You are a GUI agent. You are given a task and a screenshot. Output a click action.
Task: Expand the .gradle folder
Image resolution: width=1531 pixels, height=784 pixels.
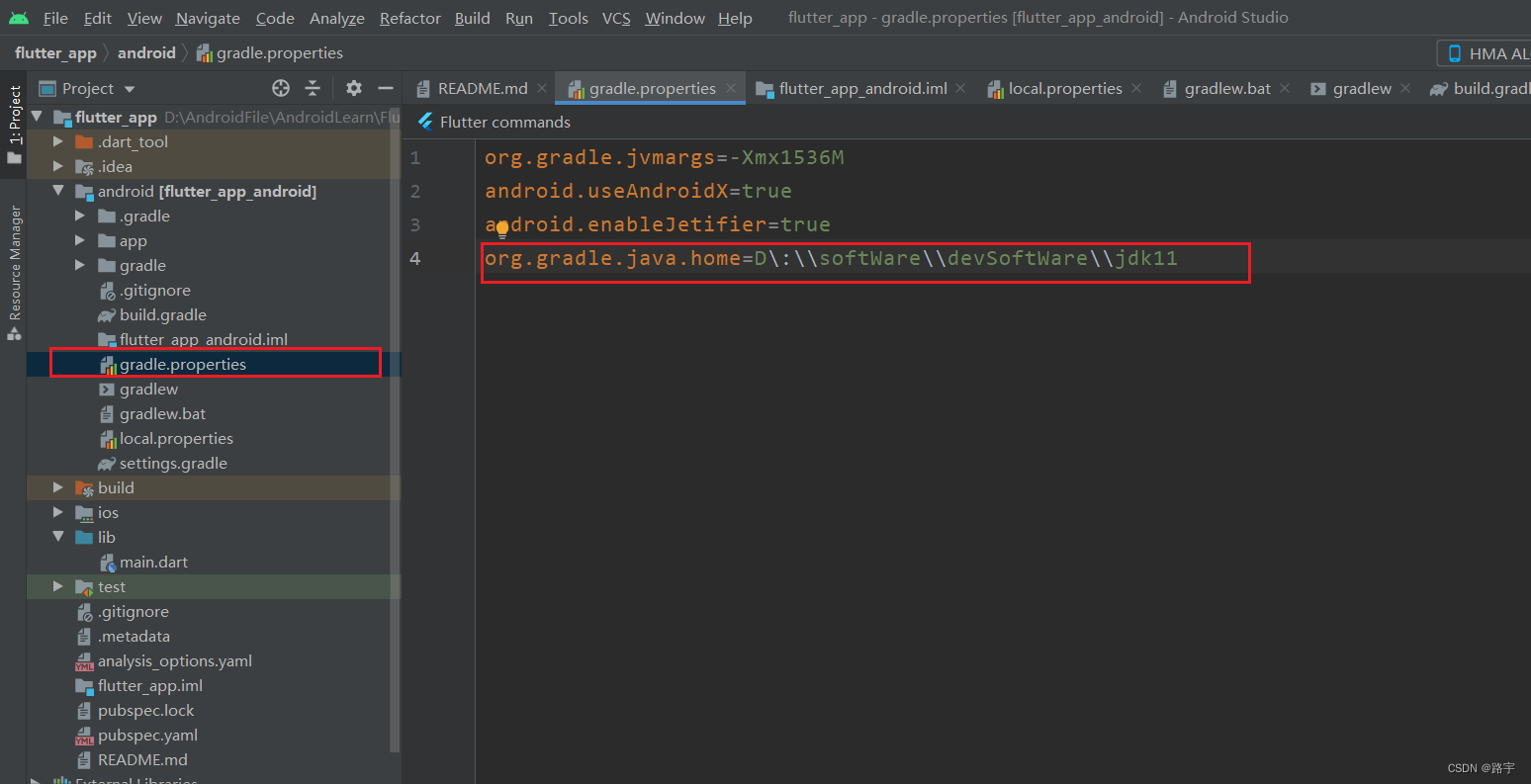(80, 216)
